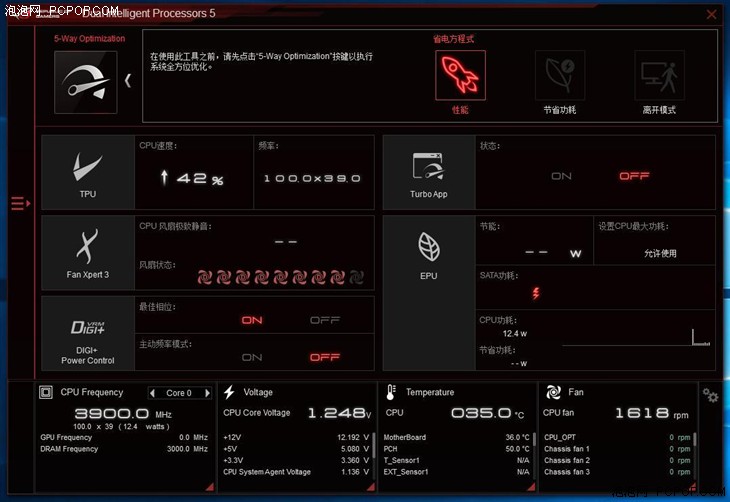This screenshot has width=730, height=502.
Task: Open the settings gear icon
Action: (x=710, y=396)
